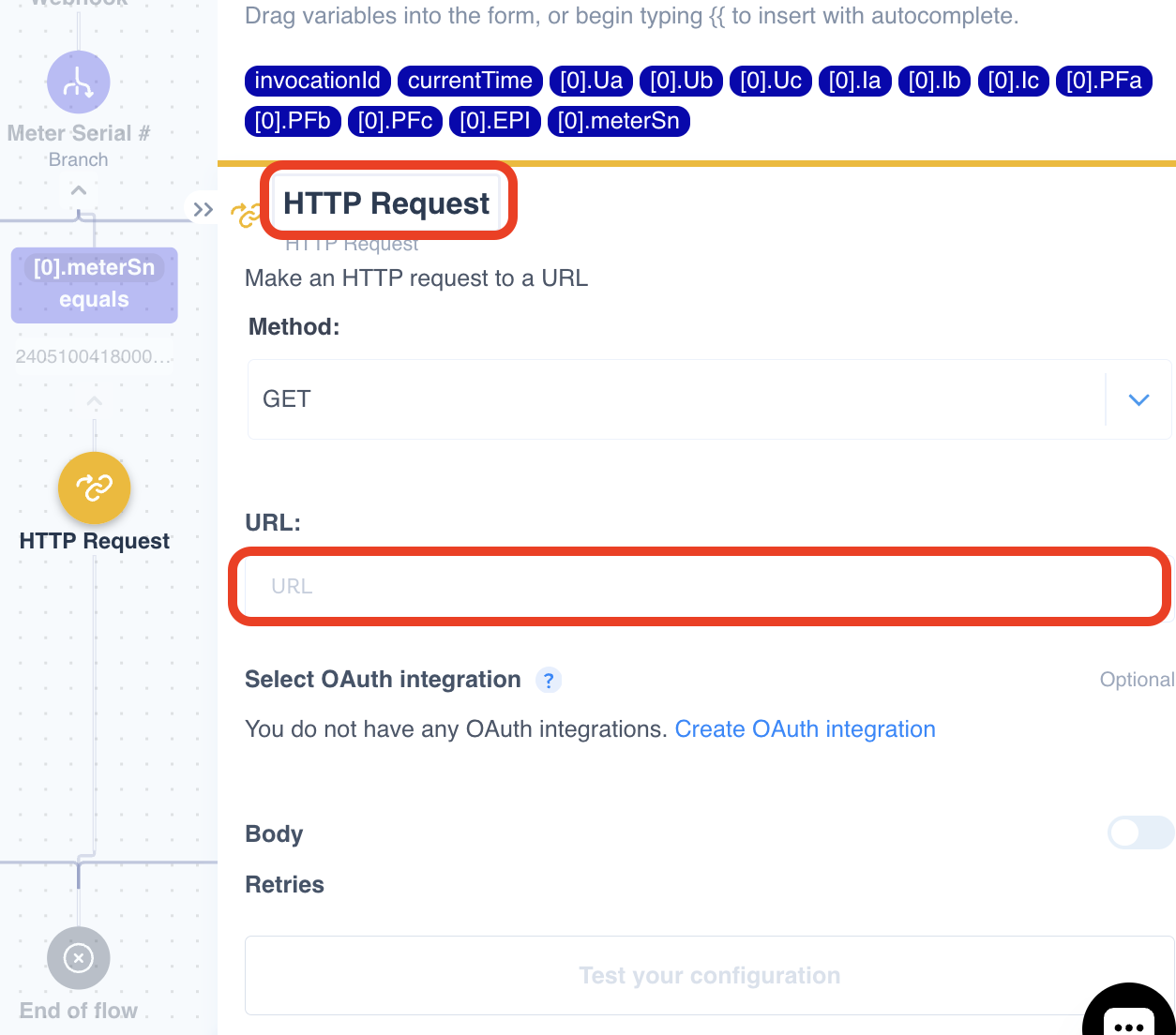The width and height of the screenshot is (1176, 1035).
Task: Open the Method dropdown arrow
Action: click(1138, 400)
